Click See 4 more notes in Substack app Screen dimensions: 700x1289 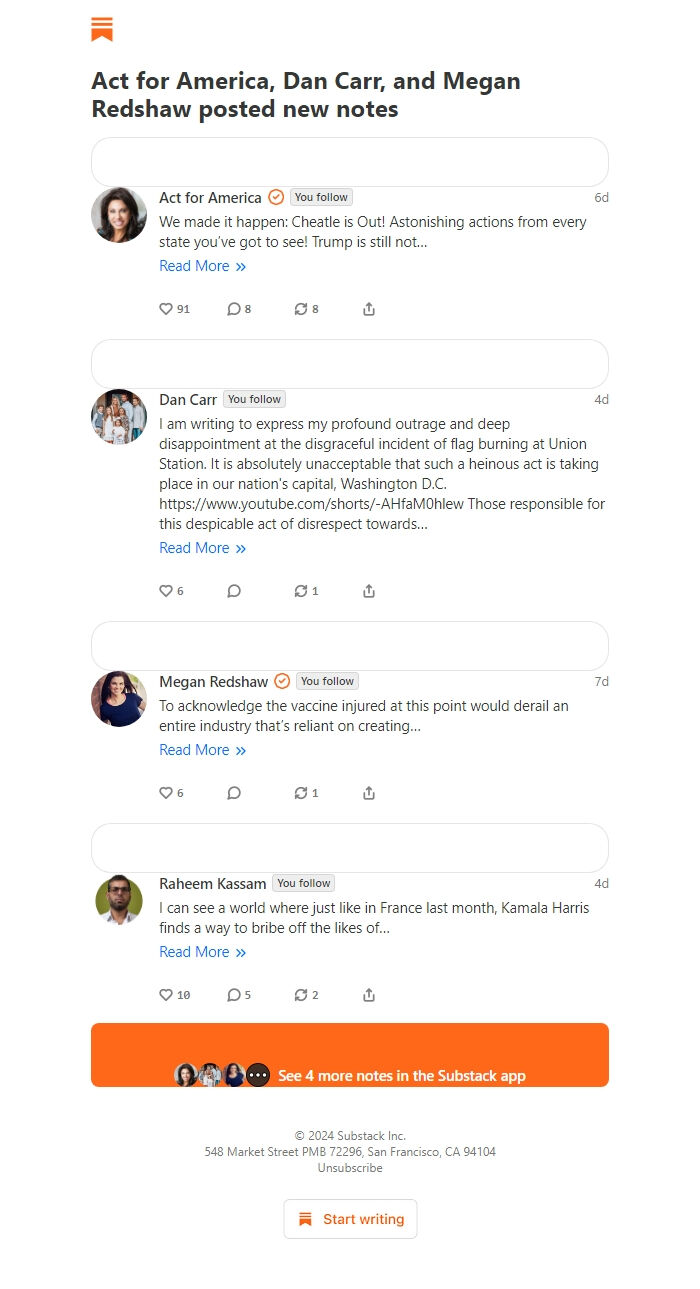coord(350,1055)
